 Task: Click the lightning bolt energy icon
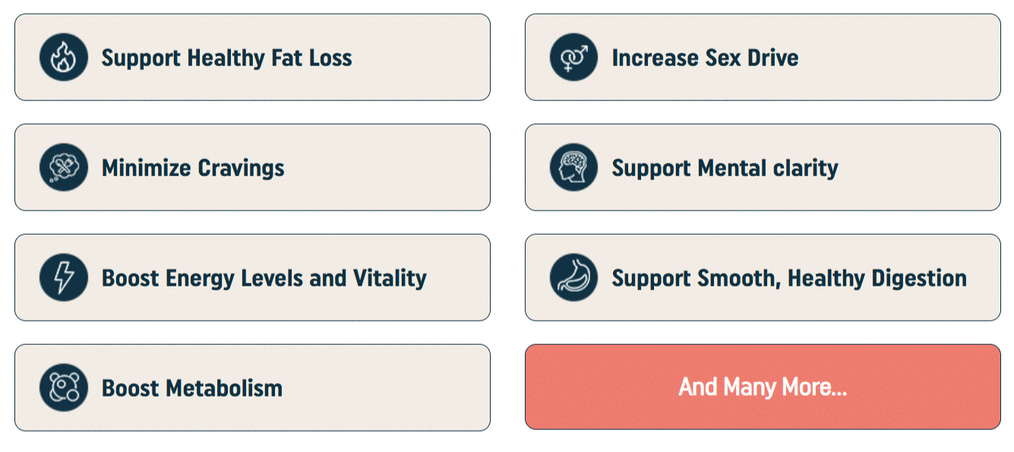64,278
